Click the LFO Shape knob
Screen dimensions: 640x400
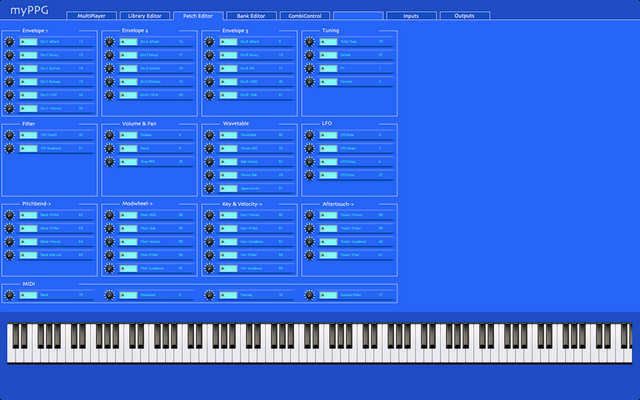pyautogui.click(x=309, y=148)
